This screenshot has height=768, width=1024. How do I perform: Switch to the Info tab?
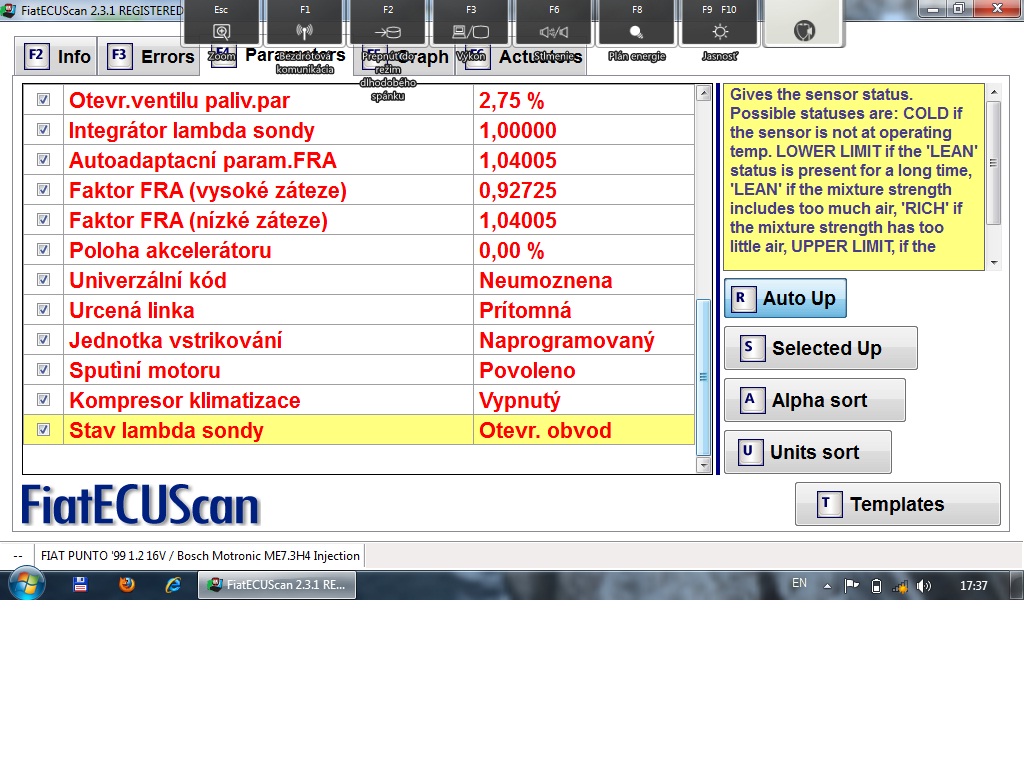tap(59, 57)
